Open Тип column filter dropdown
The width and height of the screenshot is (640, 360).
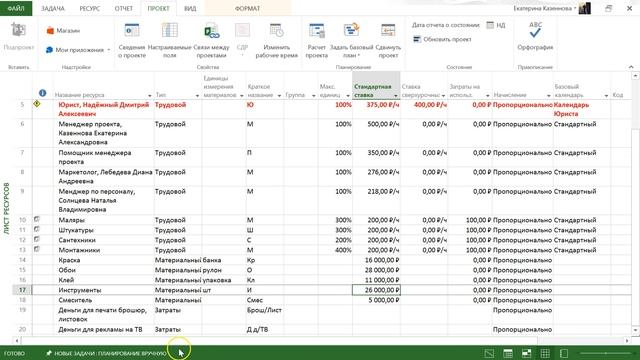(197, 96)
